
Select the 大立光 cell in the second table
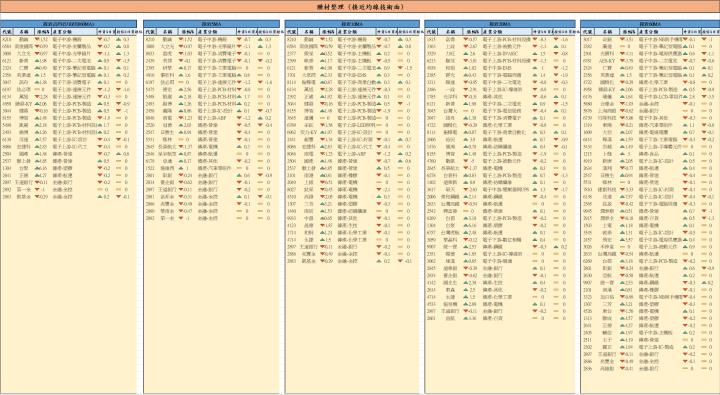[168, 46]
